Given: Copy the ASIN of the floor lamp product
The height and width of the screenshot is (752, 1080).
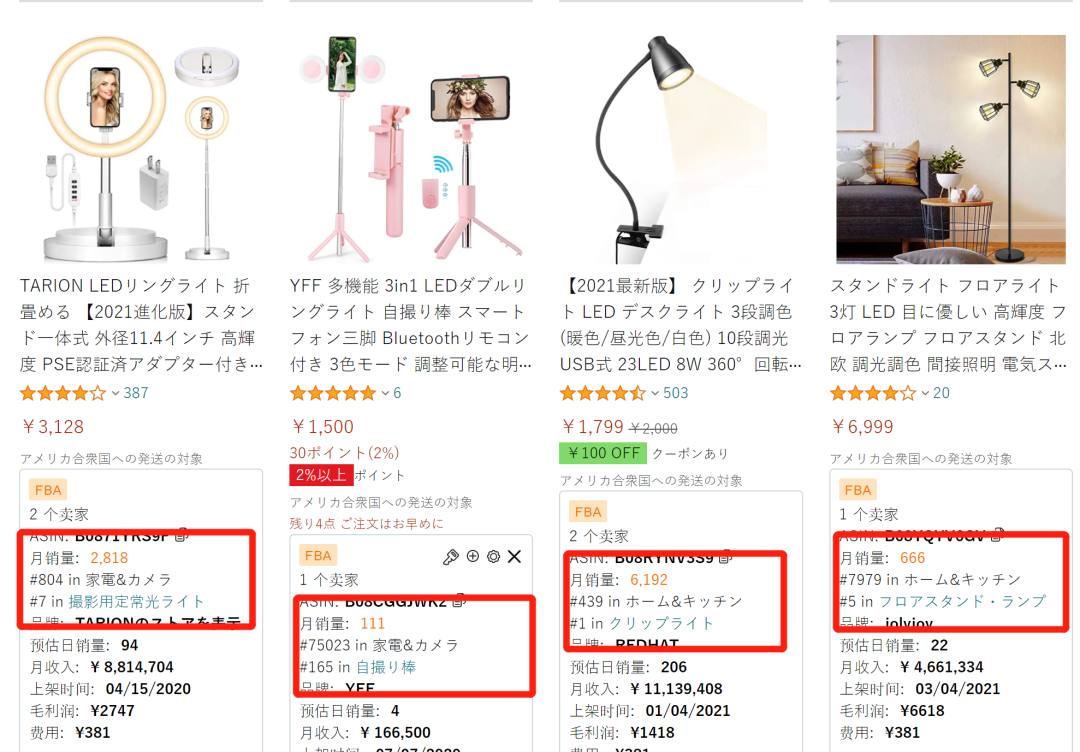Looking at the screenshot, I should 998,534.
